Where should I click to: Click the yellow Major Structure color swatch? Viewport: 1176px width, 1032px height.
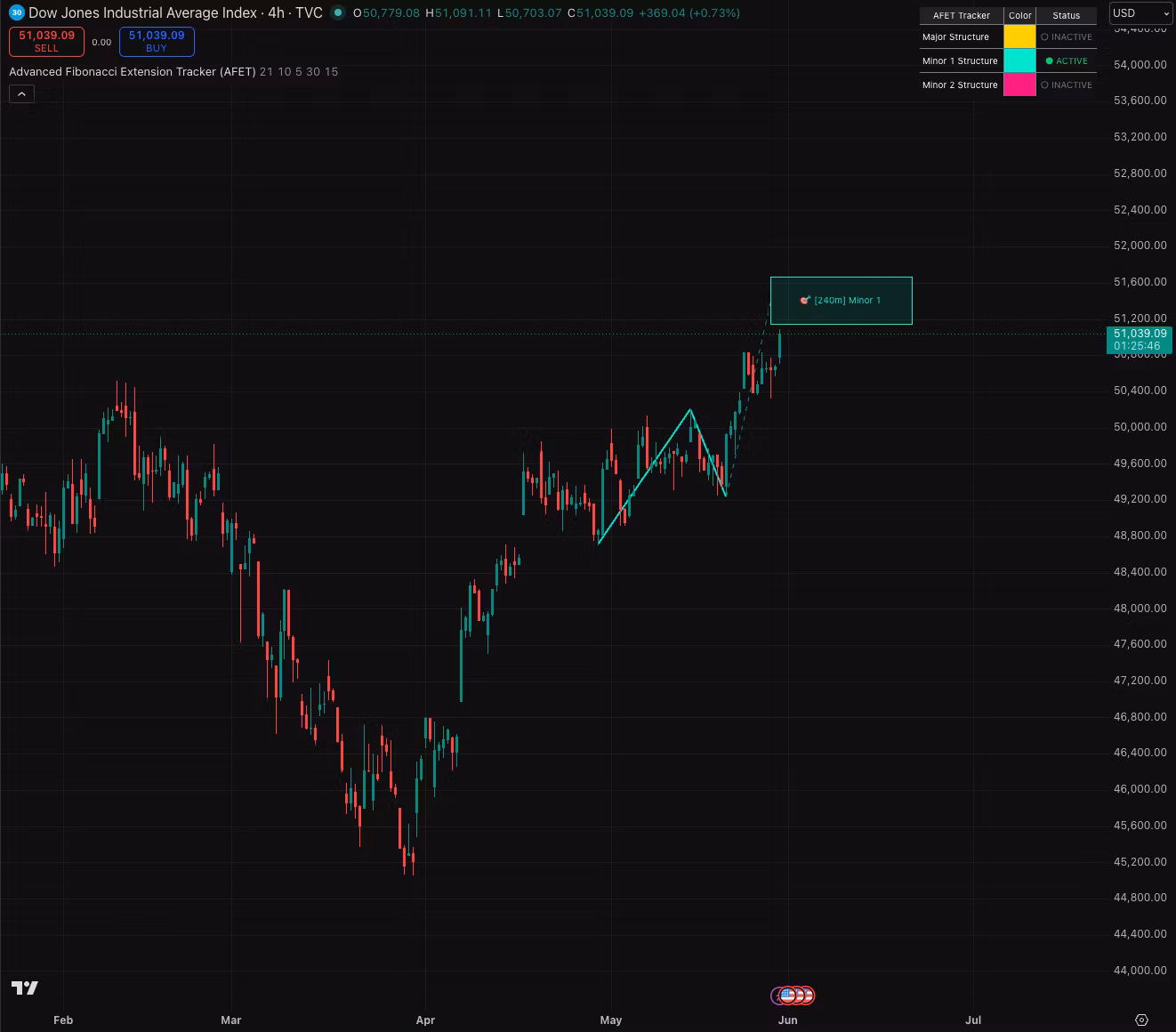1019,36
